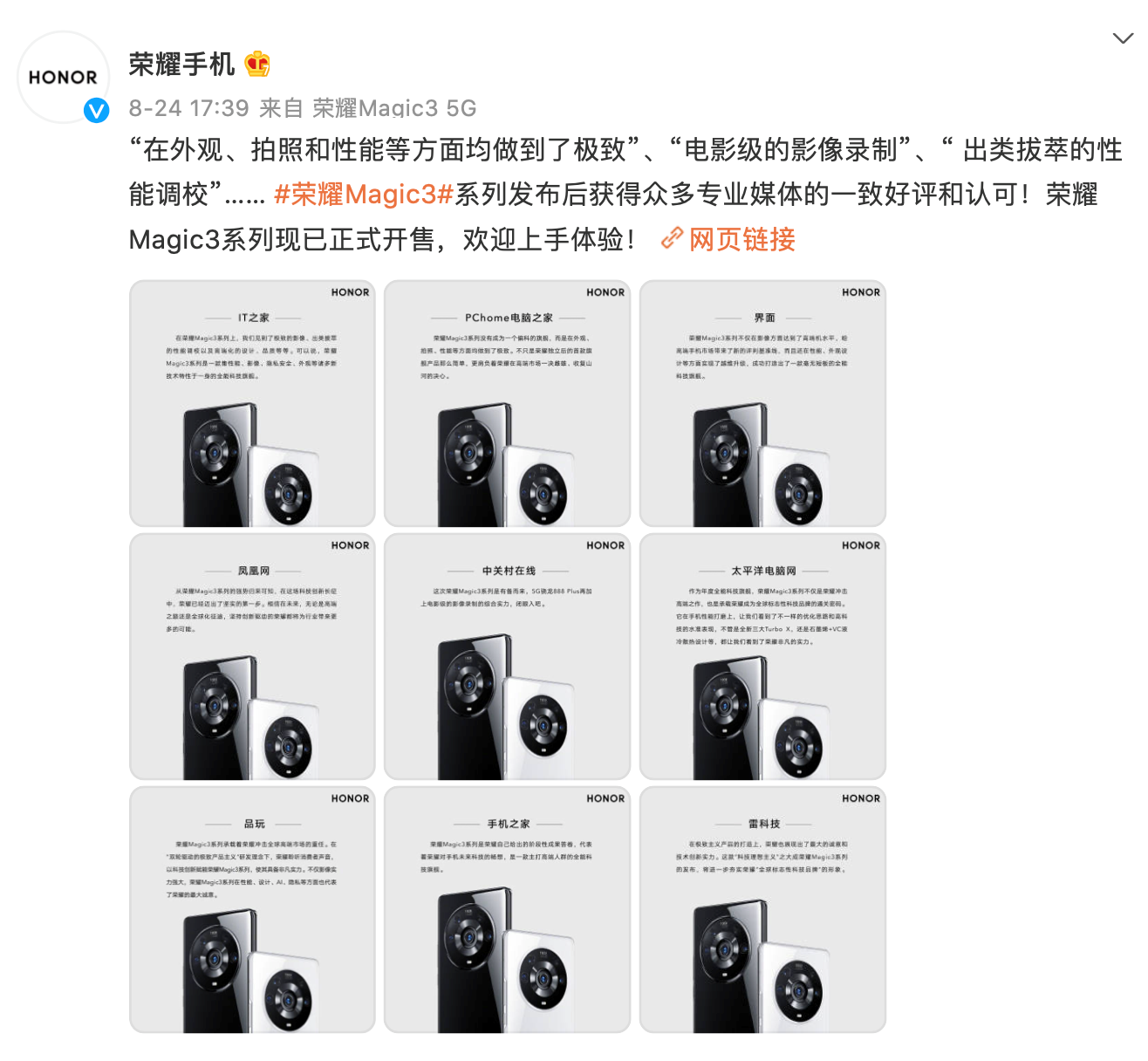Open the #荣耀Magic3# hashtag
The width and height of the screenshot is (1148, 1061).
point(364,195)
